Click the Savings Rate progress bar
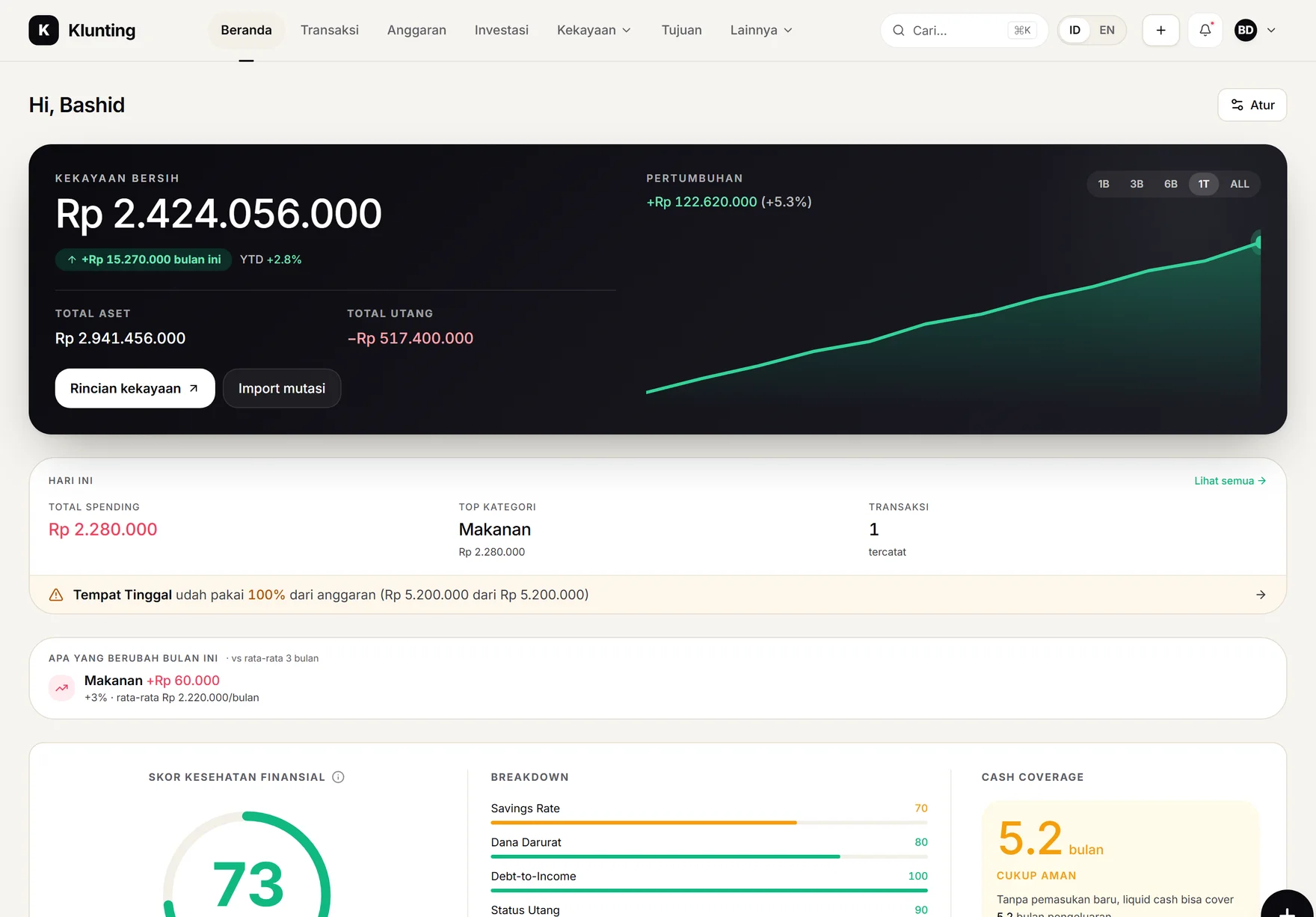Viewport: 1316px width, 917px height. click(709, 823)
